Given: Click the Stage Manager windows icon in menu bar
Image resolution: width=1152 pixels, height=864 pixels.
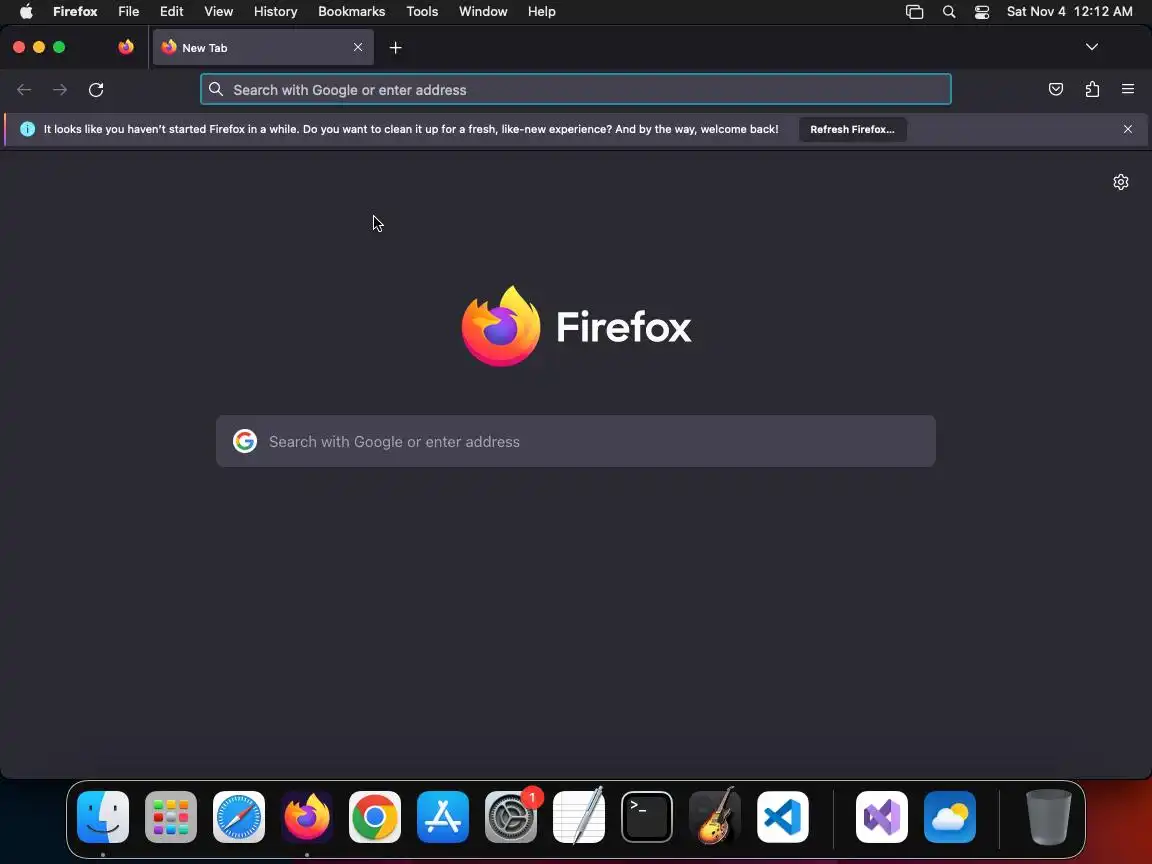Looking at the screenshot, I should (x=914, y=12).
